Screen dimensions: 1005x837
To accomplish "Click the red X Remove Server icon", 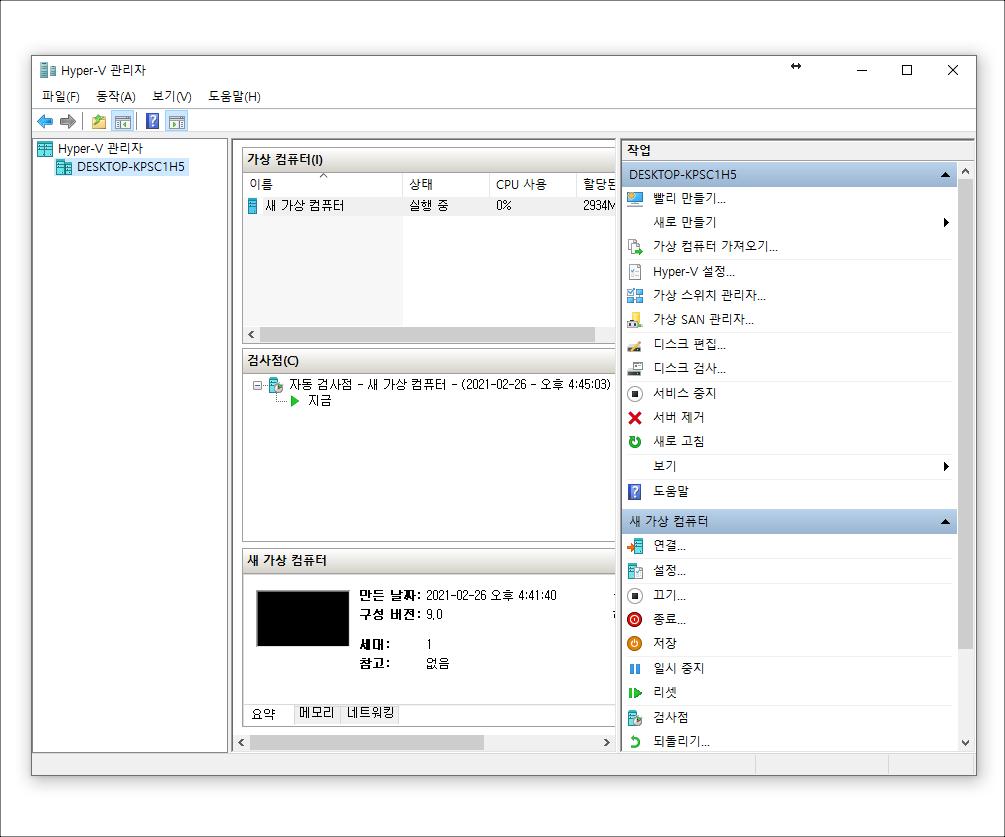I will tap(635, 418).
